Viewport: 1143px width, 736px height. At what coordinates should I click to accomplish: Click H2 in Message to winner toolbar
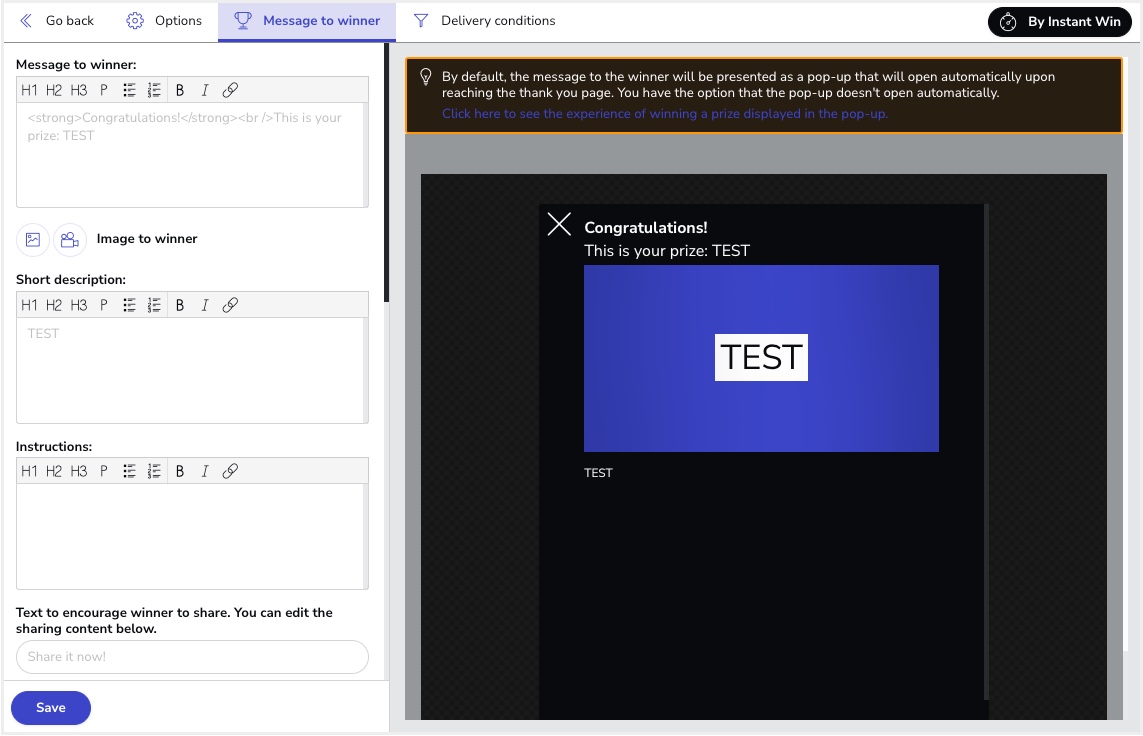pos(54,90)
